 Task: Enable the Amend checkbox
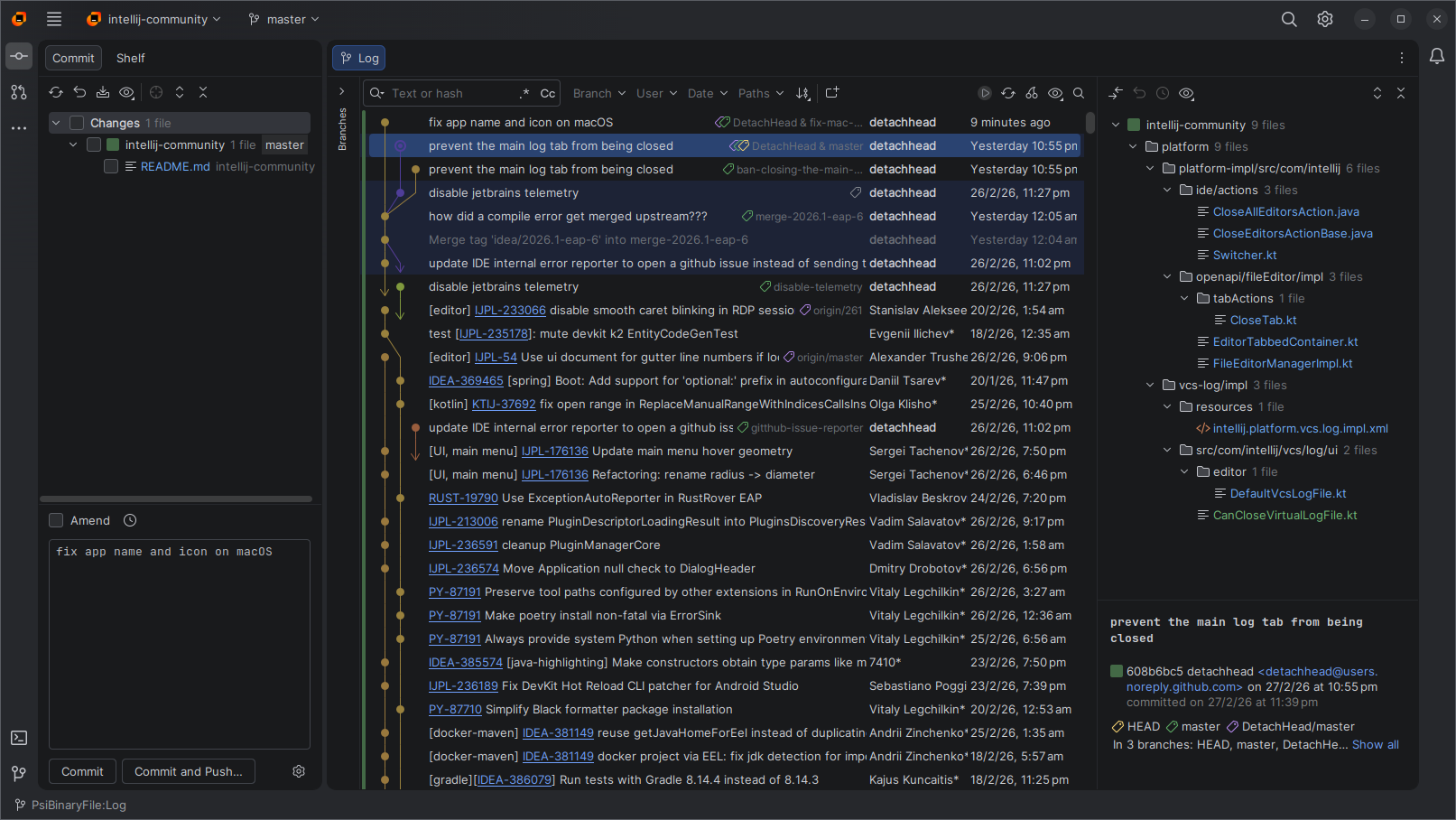click(x=56, y=520)
